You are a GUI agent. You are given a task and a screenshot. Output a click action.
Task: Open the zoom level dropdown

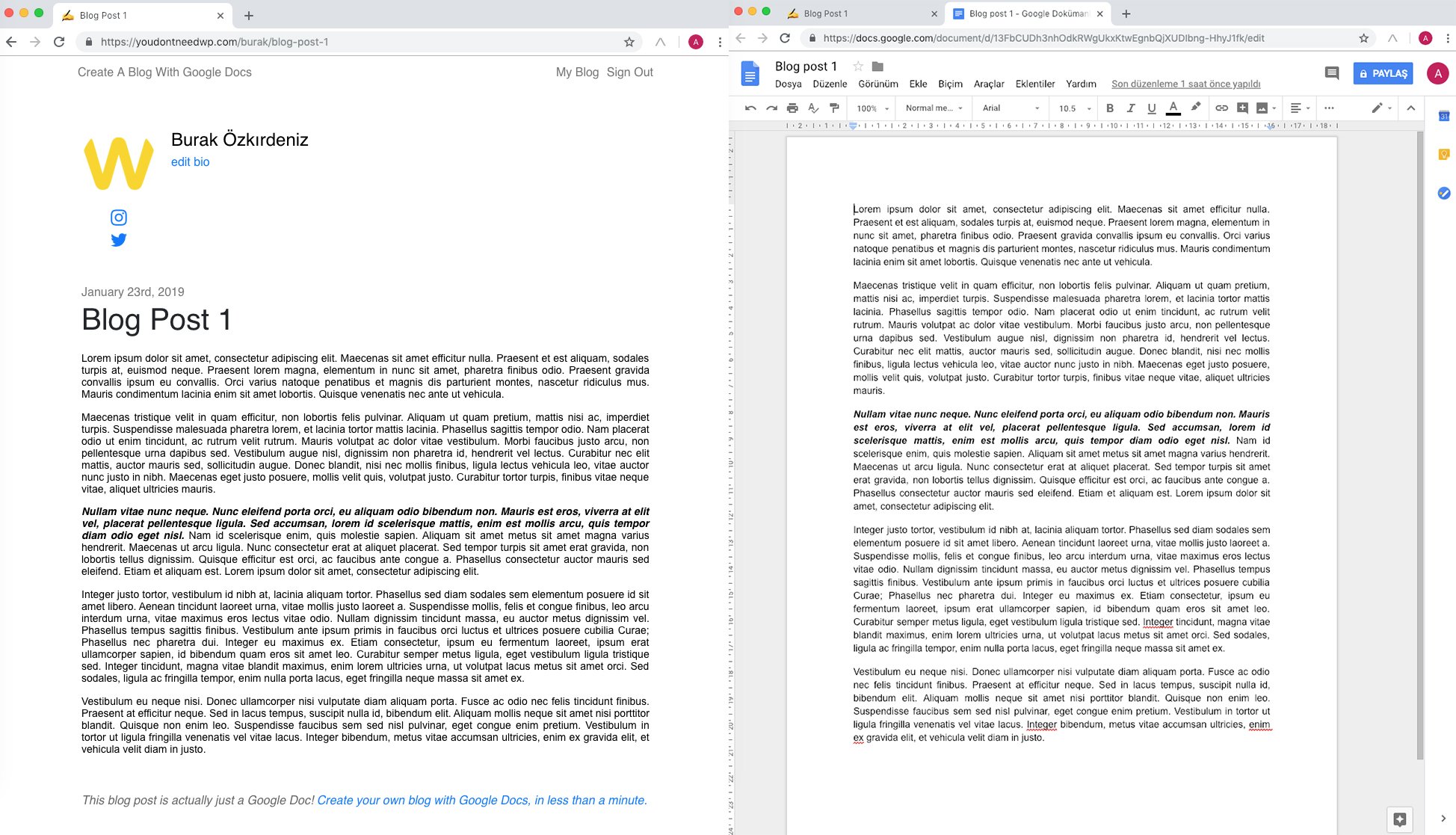click(871, 108)
